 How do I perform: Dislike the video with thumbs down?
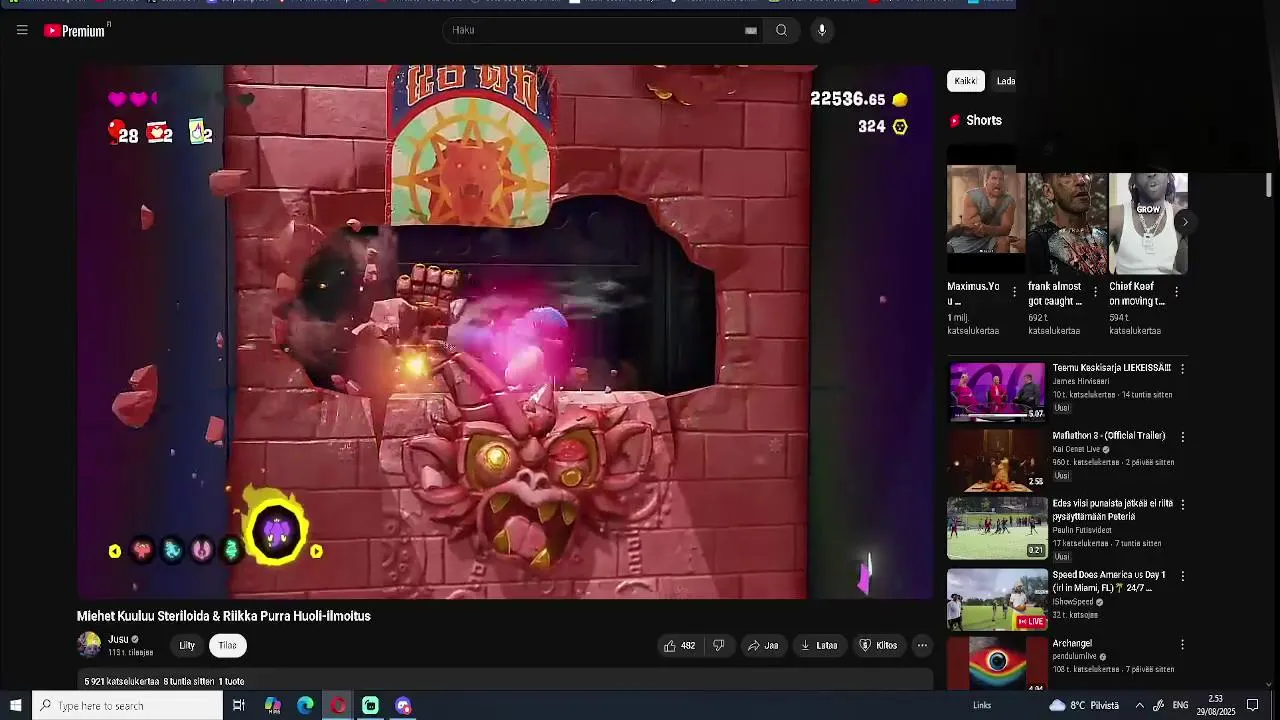point(718,645)
